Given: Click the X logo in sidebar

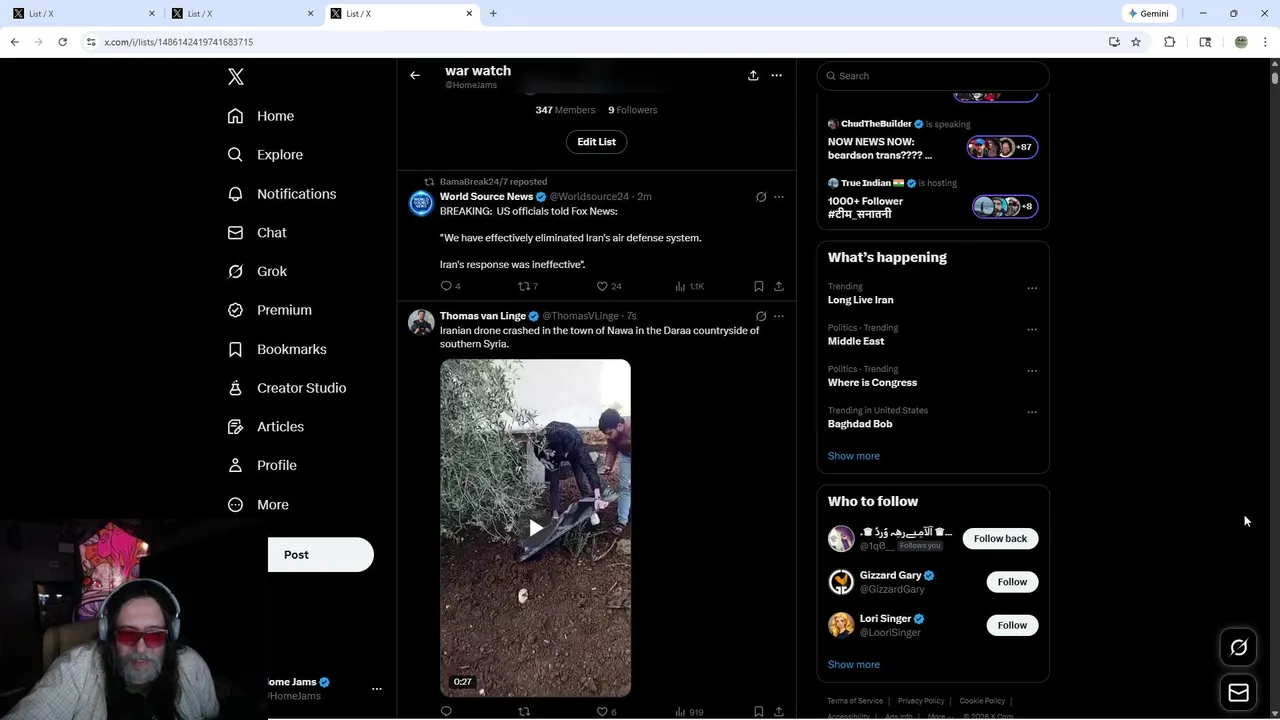Looking at the screenshot, I should pyautogui.click(x=236, y=77).
